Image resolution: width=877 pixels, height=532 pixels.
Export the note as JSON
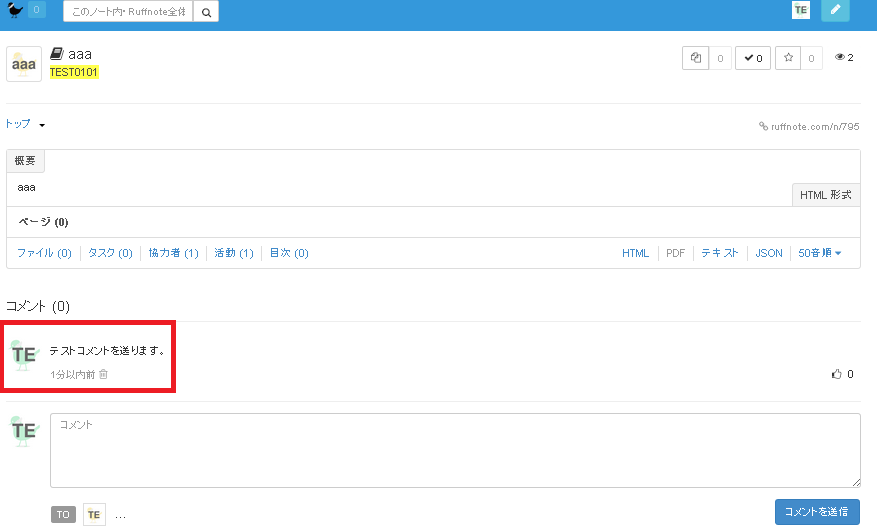[x=768, y=253]
